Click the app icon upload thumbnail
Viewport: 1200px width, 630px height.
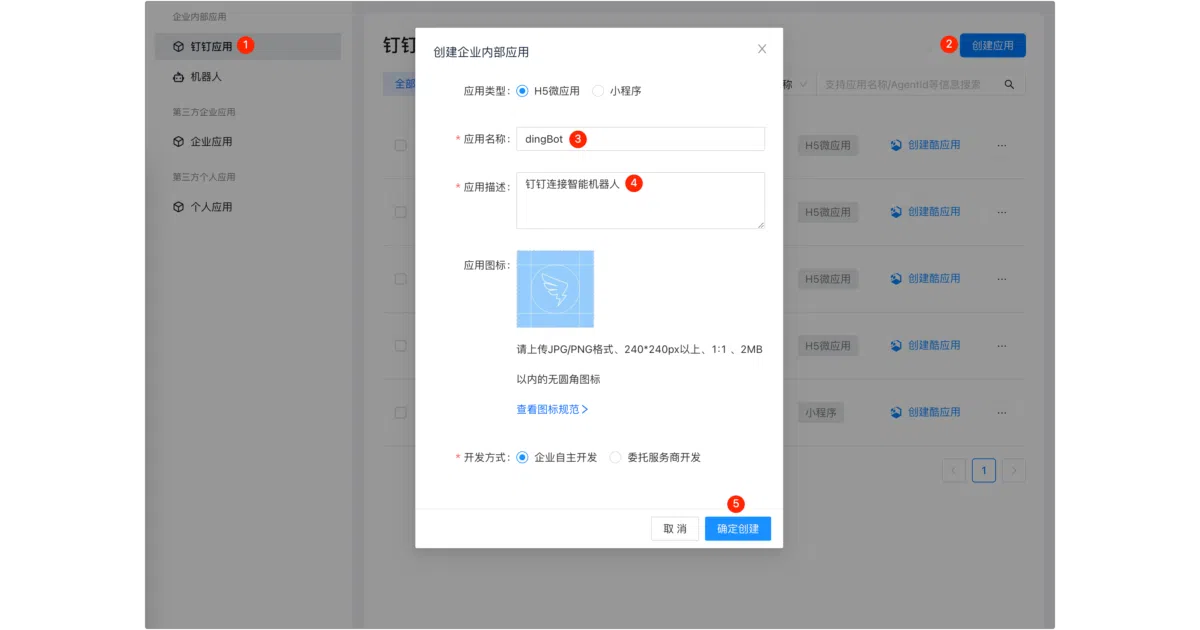tap(555, 289)
